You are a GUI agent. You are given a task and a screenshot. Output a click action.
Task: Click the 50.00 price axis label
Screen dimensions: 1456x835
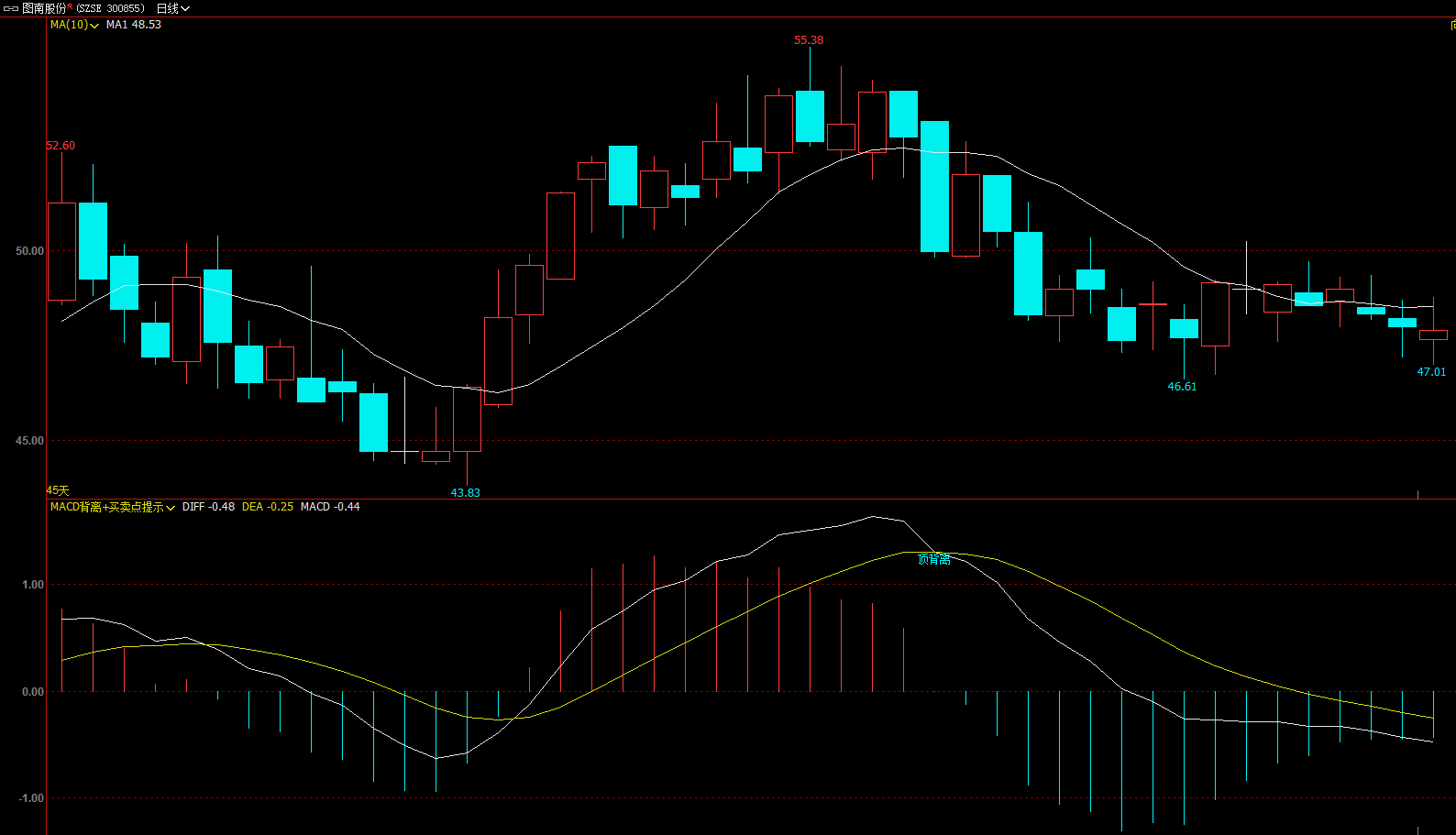point(29,251)
